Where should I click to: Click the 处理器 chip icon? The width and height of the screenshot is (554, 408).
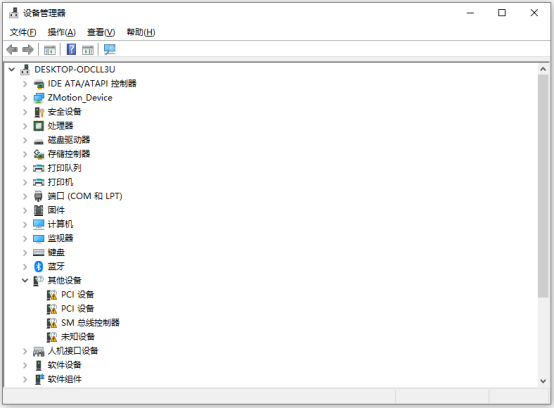coord(39,126)
